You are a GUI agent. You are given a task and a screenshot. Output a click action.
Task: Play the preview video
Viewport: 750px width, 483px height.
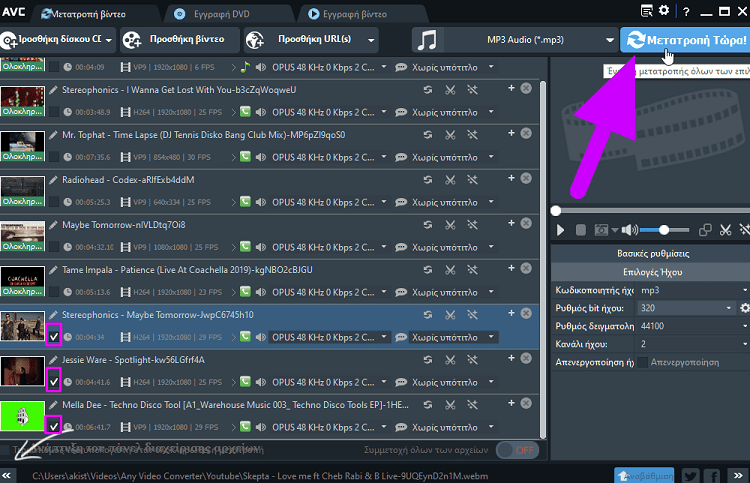[x=560, y=230]
